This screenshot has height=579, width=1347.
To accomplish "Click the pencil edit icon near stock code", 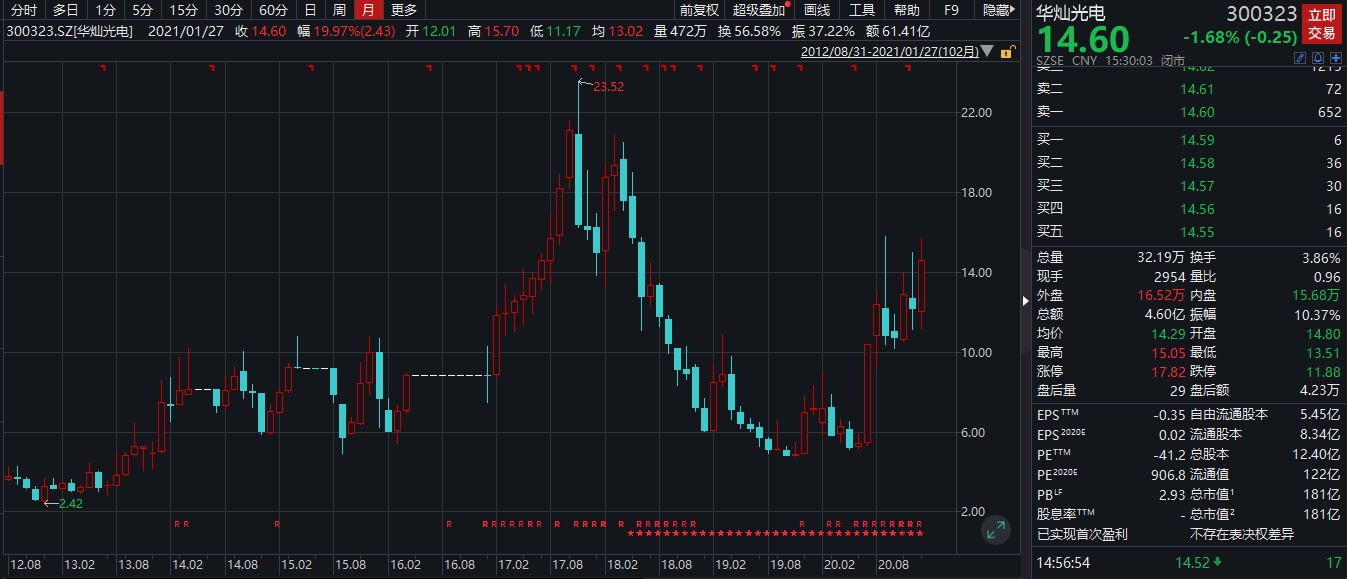I will [x=1301, y=60].
